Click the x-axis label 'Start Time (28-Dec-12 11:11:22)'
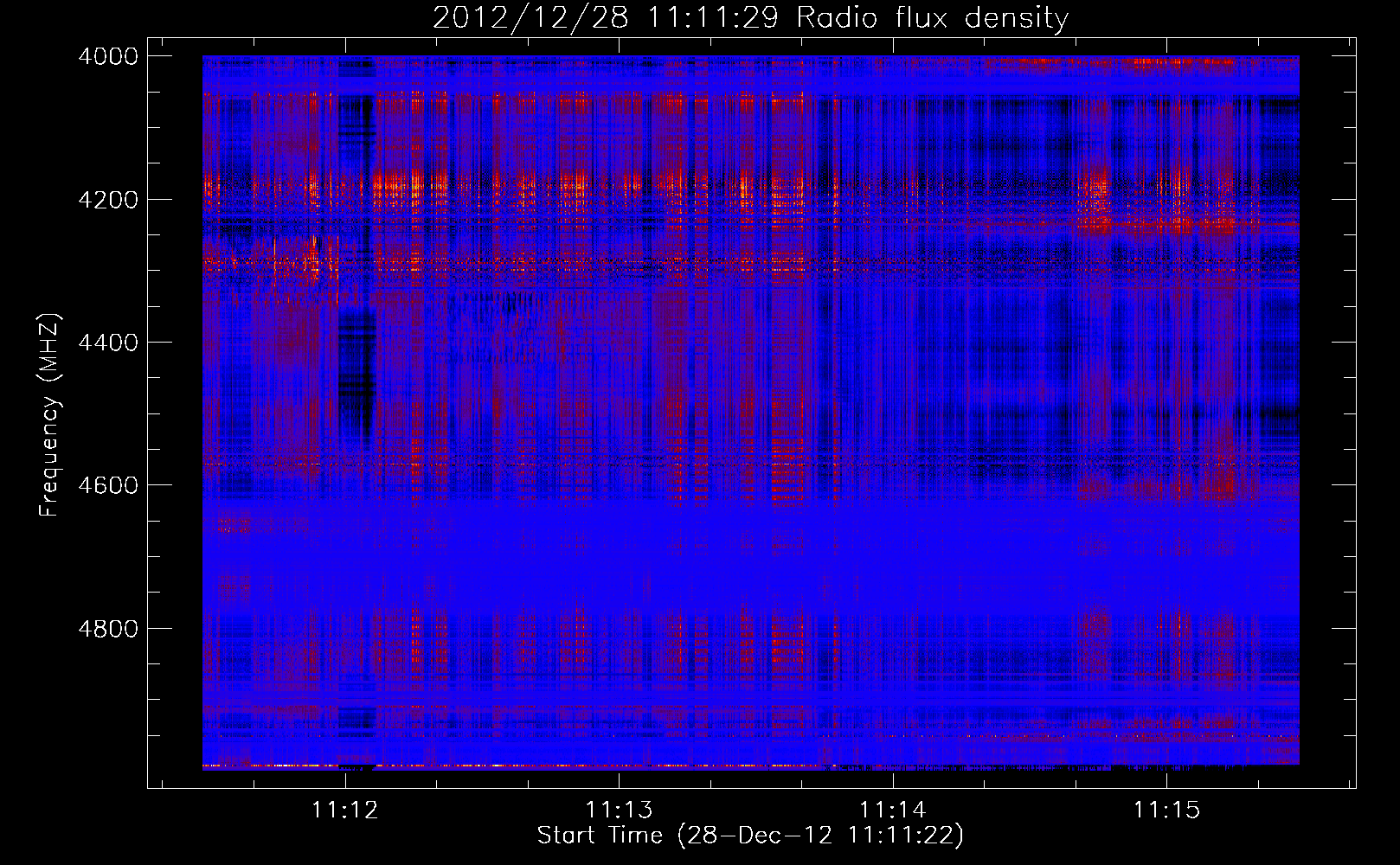This screenshot has width=1400, height=865. [750, 836]
